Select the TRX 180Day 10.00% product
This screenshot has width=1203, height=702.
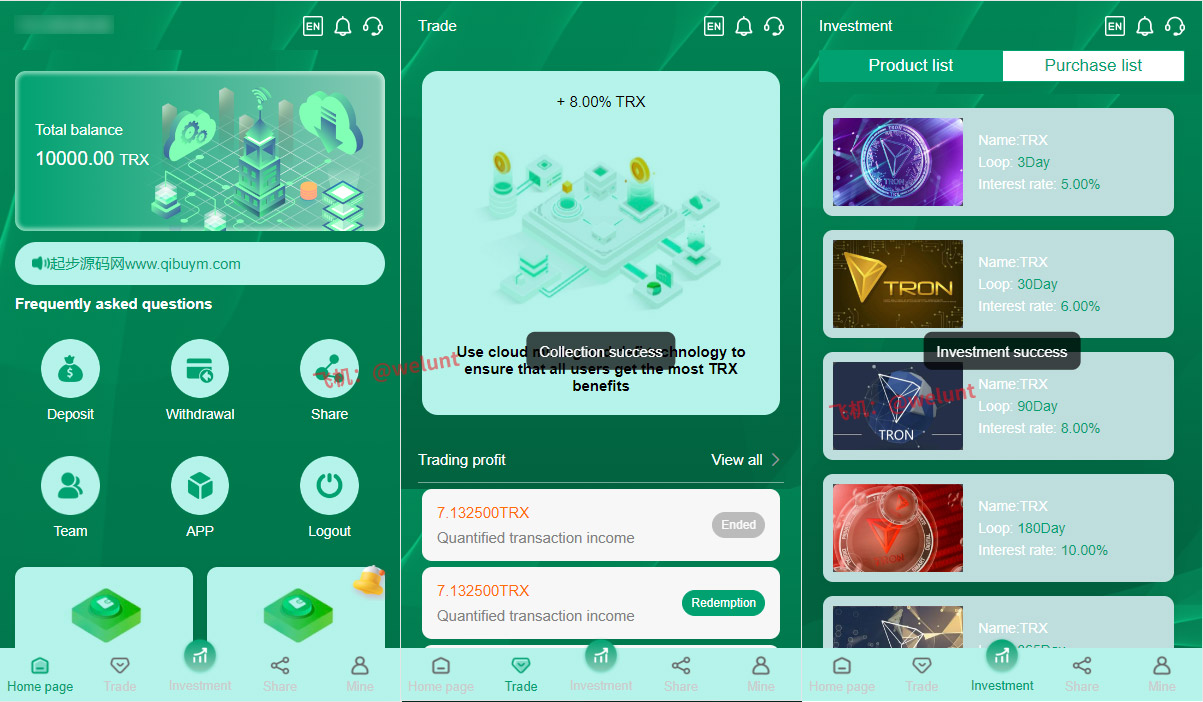point(998,528)
